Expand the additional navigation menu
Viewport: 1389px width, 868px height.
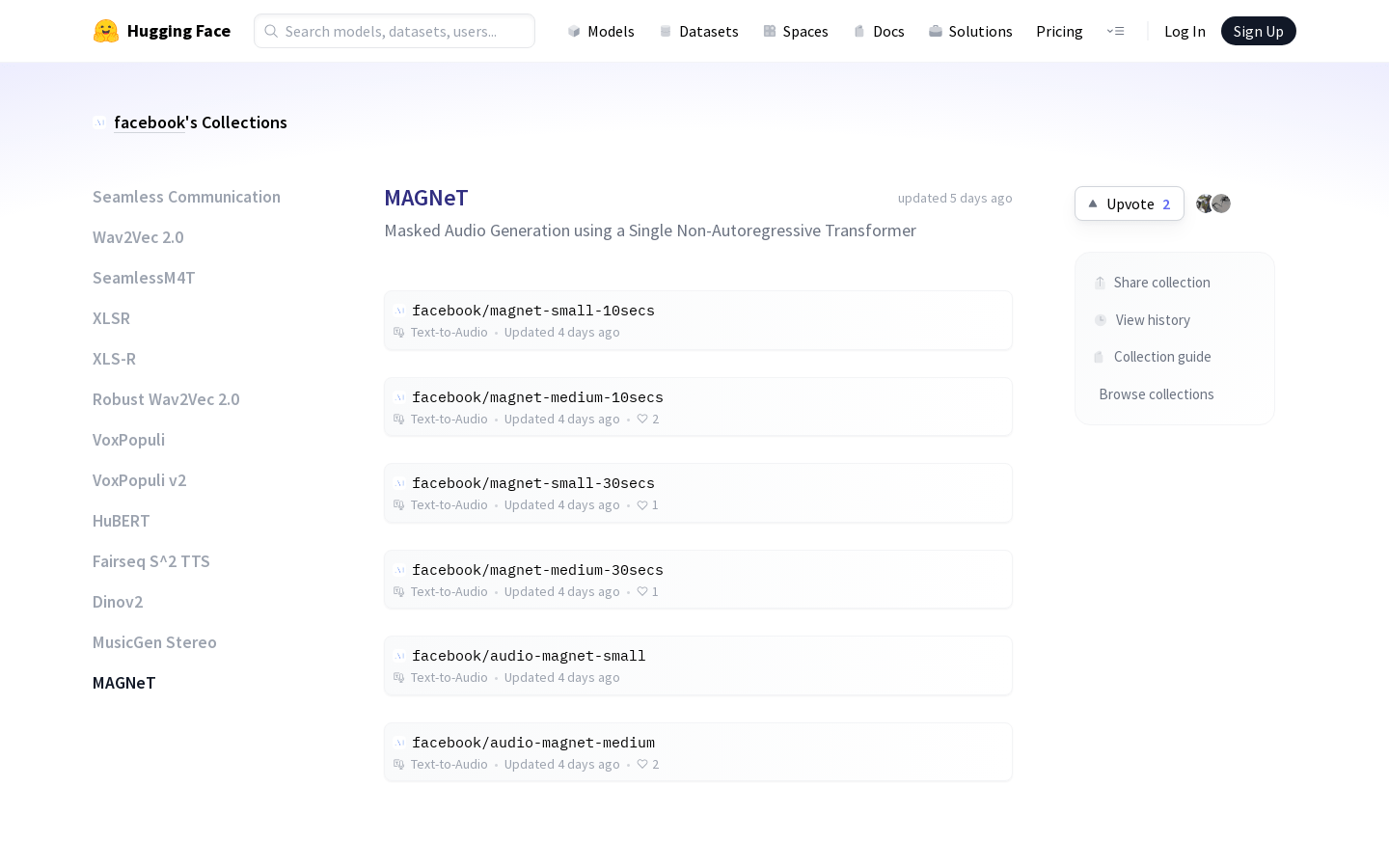1115,32
